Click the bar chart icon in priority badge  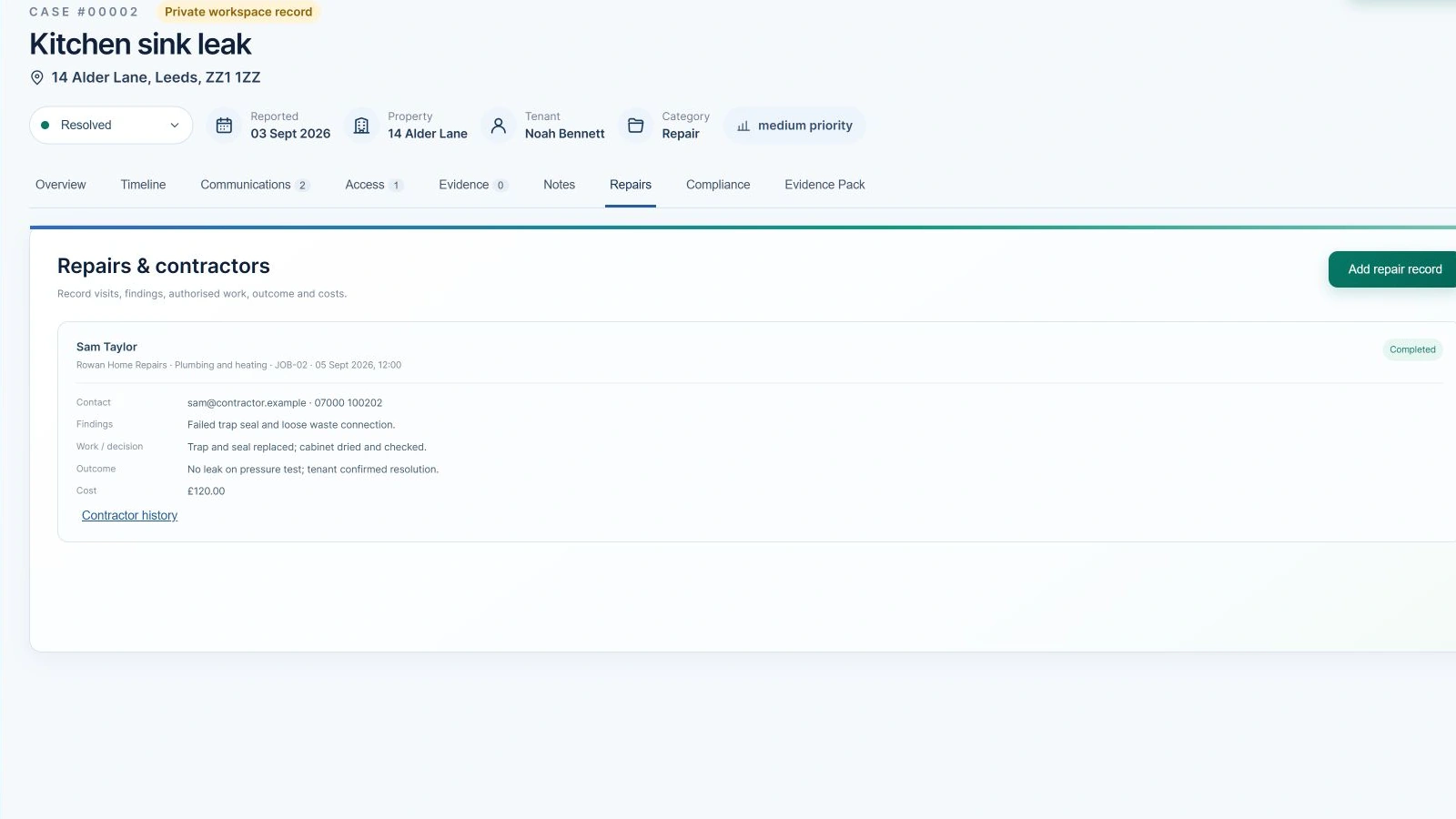[743, 126]
